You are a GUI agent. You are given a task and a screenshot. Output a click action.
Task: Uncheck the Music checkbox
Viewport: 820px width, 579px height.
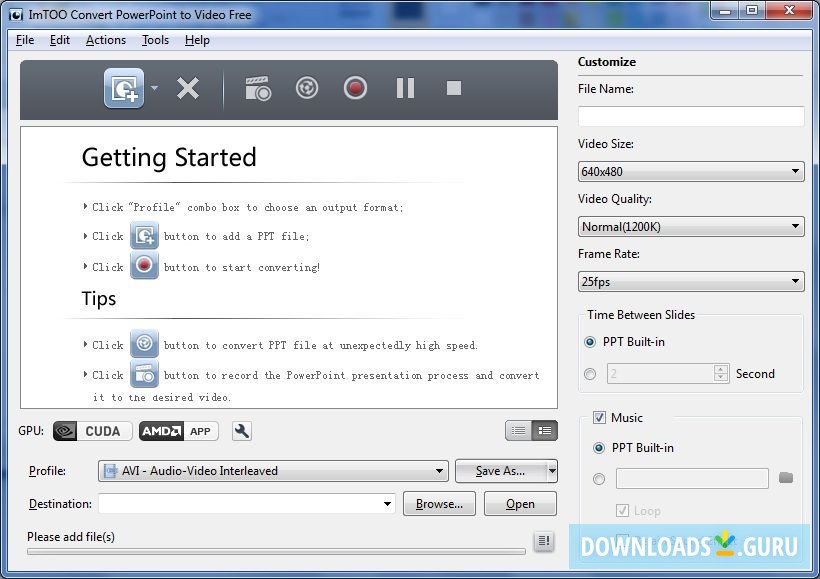point(599,417)
